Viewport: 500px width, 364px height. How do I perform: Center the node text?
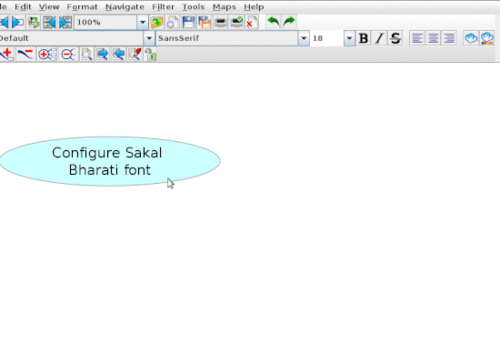click(x=433, y=38)
